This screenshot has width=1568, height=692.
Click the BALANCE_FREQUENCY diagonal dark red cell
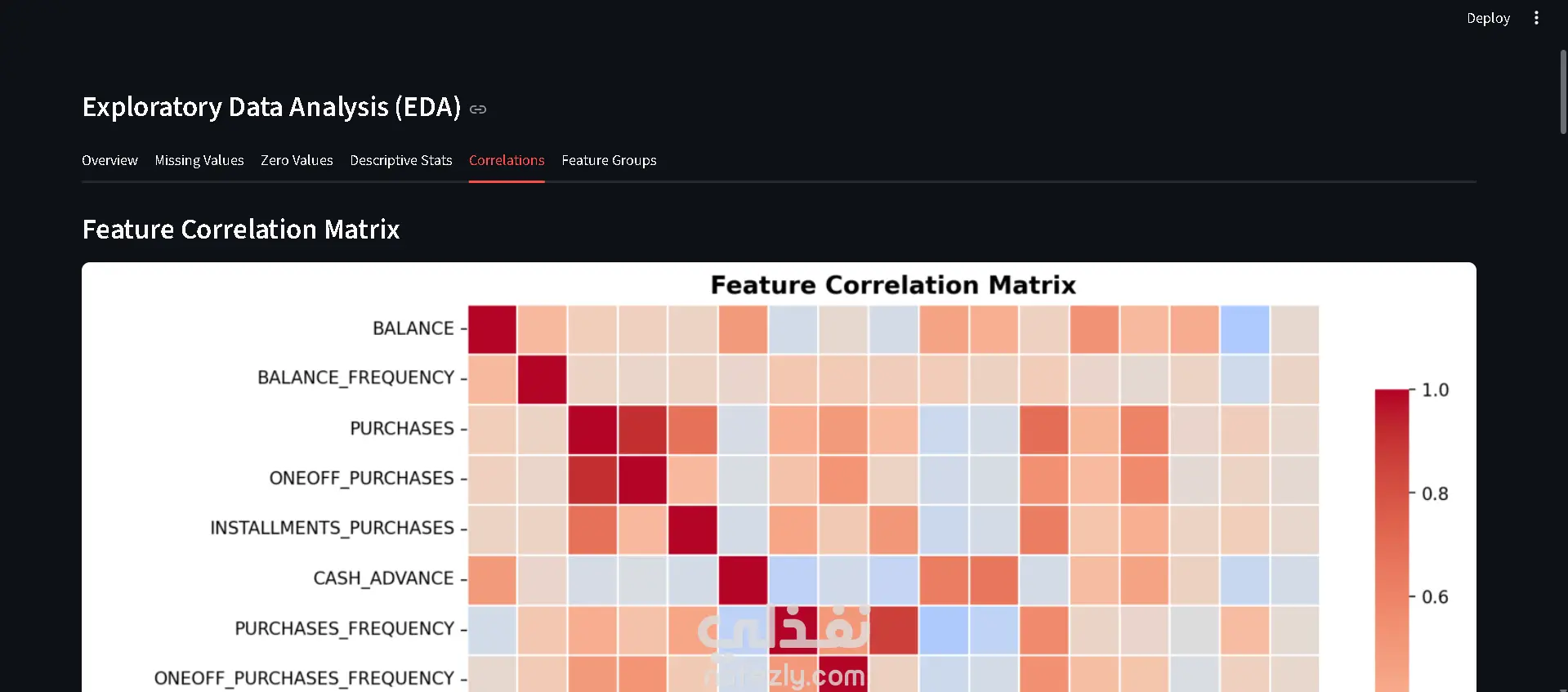click(x=542, y=379)
